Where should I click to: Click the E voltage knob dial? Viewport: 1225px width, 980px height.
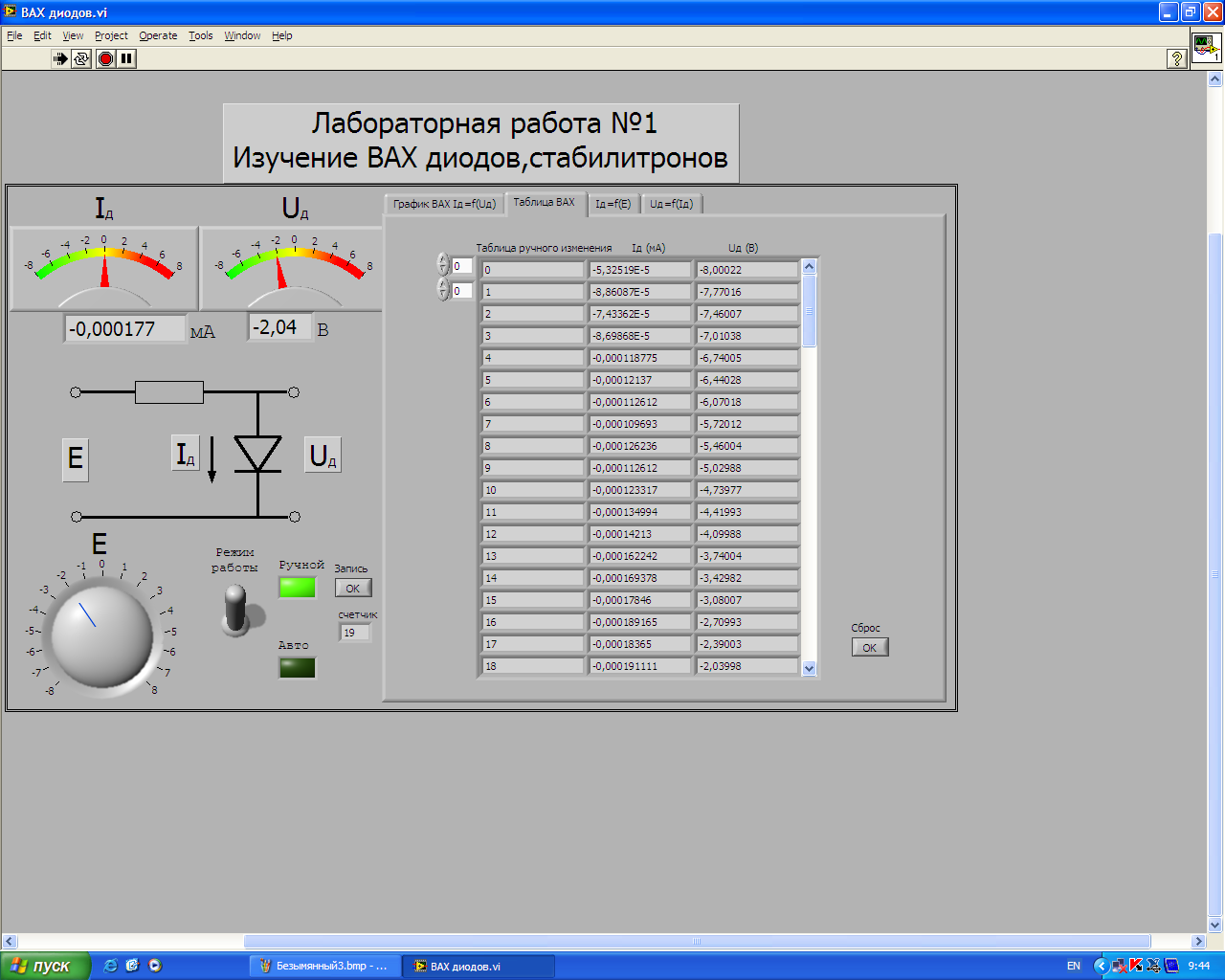pyautogui.click(x=101, y=636)
